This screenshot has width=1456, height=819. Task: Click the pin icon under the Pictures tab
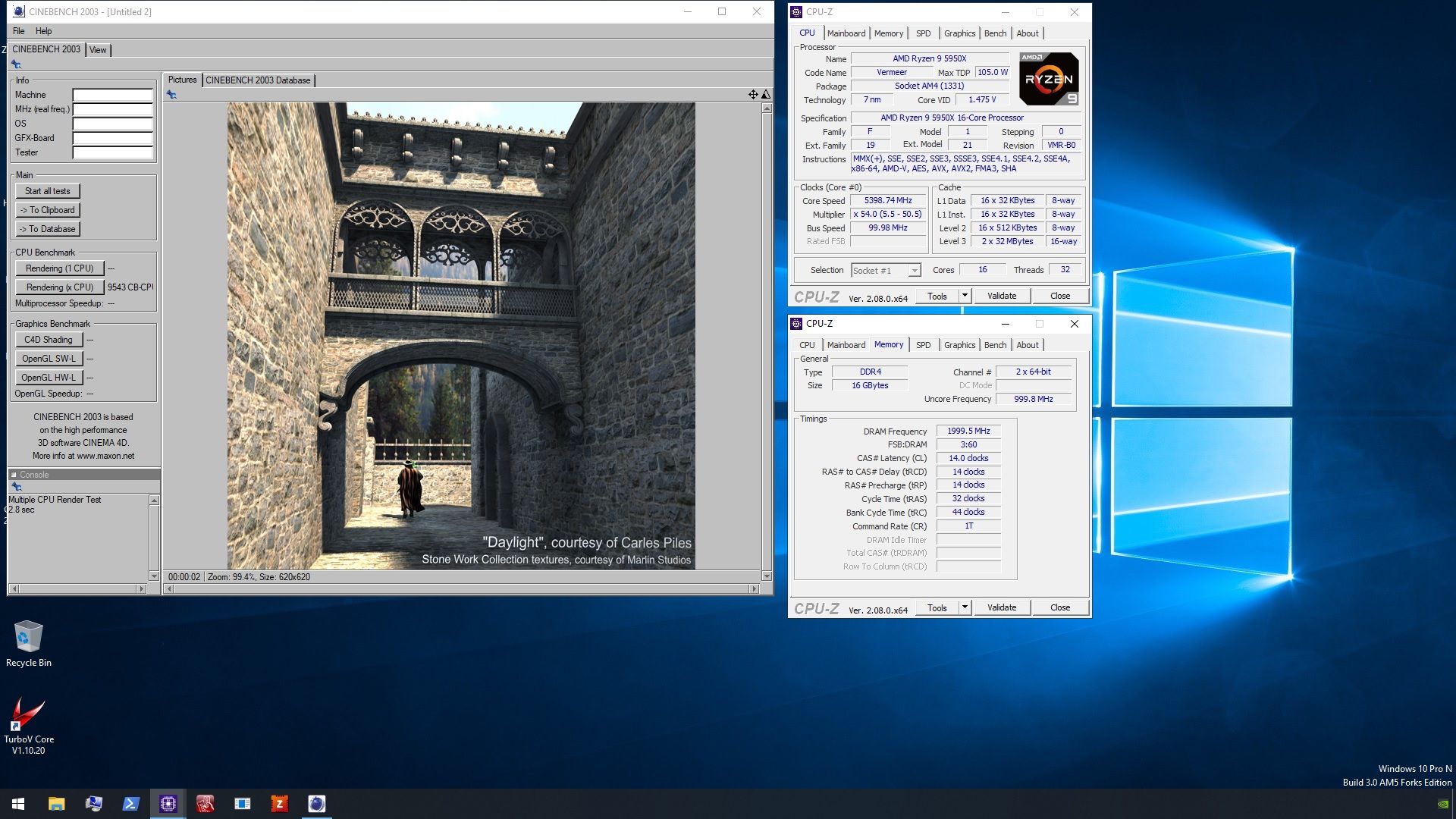171,95
